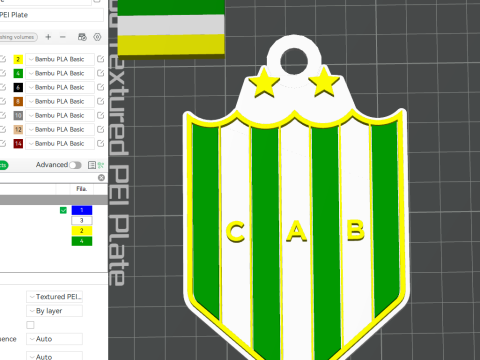Click the letter A on the shield
This screenshot has width=480, height=360.
coord(296,231)
